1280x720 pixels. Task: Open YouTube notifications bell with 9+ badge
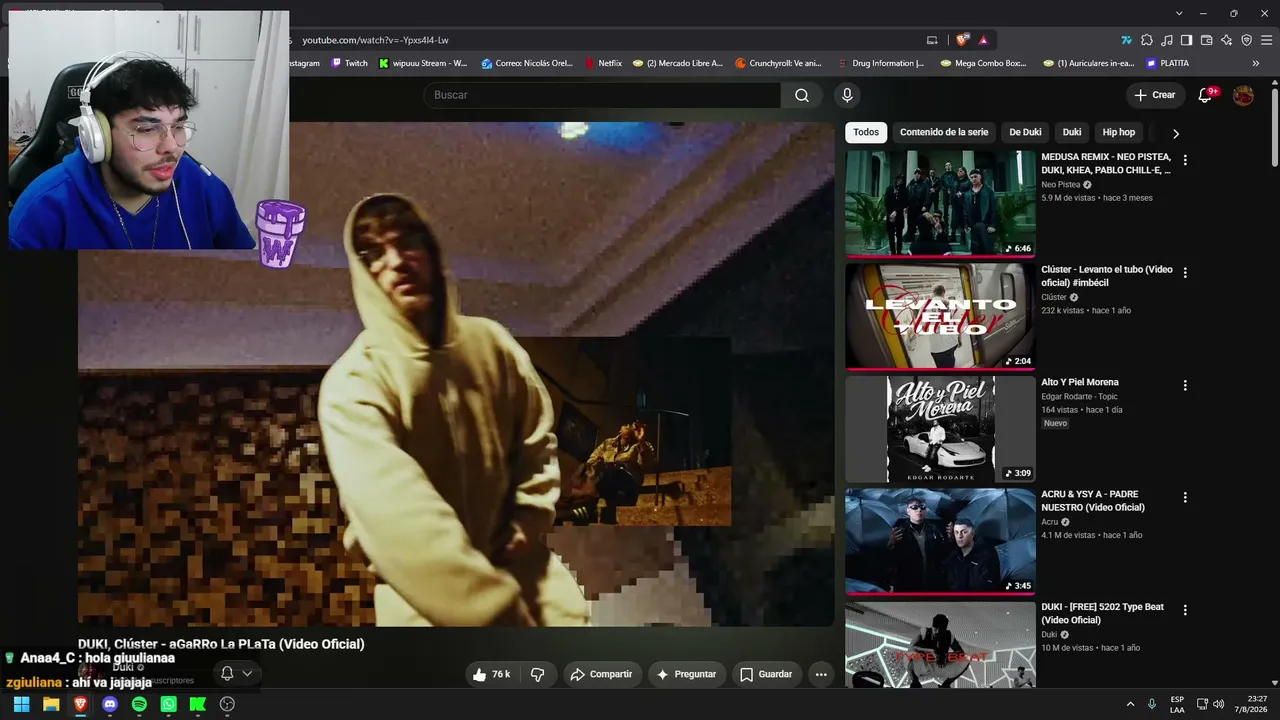coord(1206,95)
